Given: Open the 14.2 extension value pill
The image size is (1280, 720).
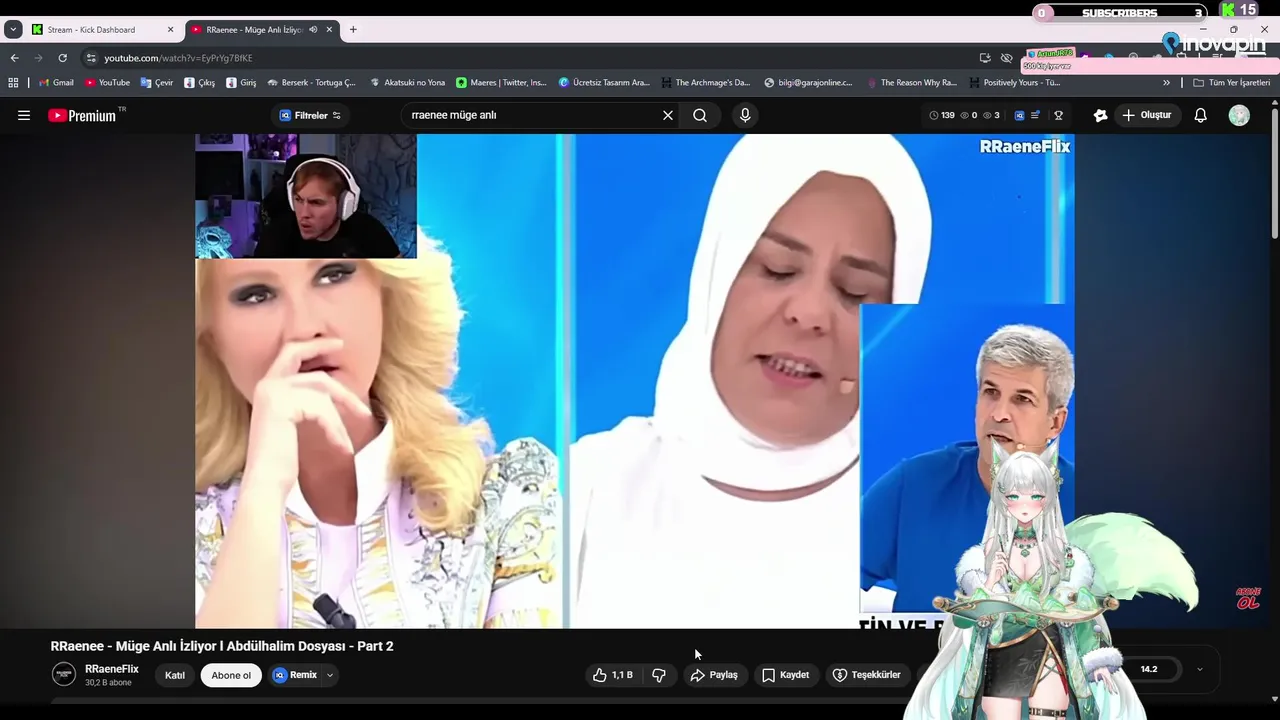Looking at the screenshot, I should pos(1149,669).
